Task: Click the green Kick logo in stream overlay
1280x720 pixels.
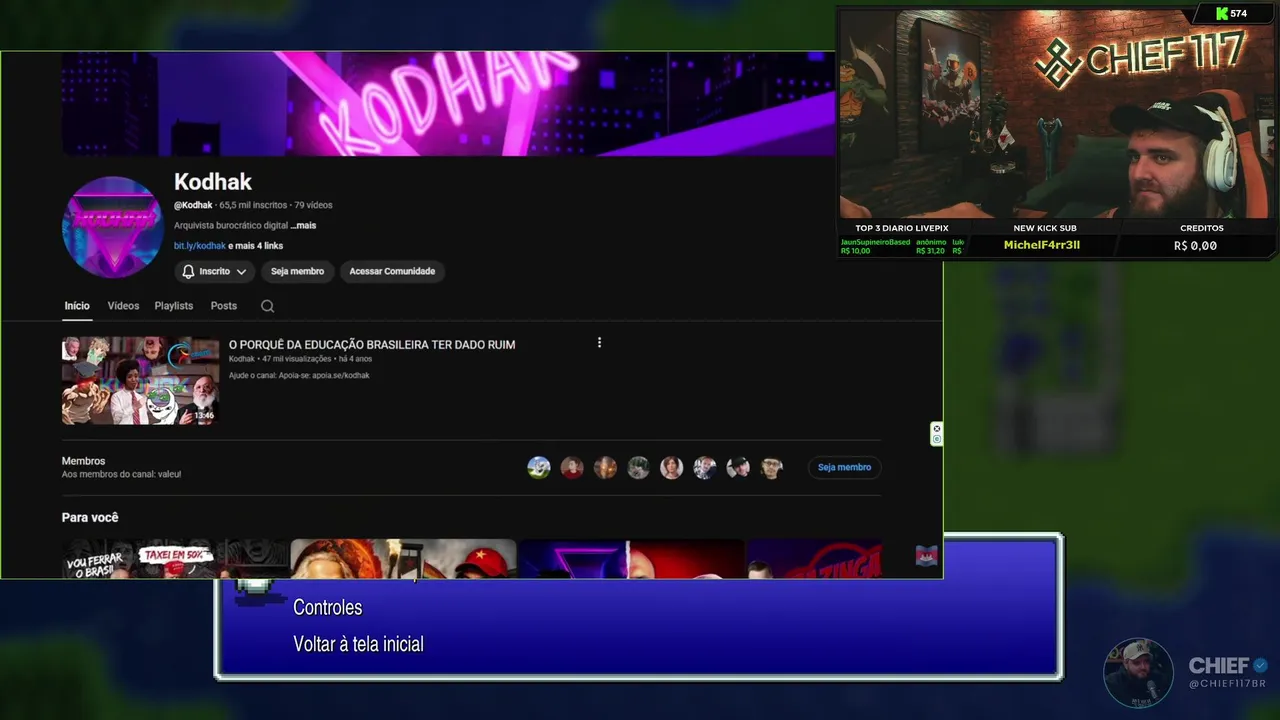Action: pos(1222,13)
